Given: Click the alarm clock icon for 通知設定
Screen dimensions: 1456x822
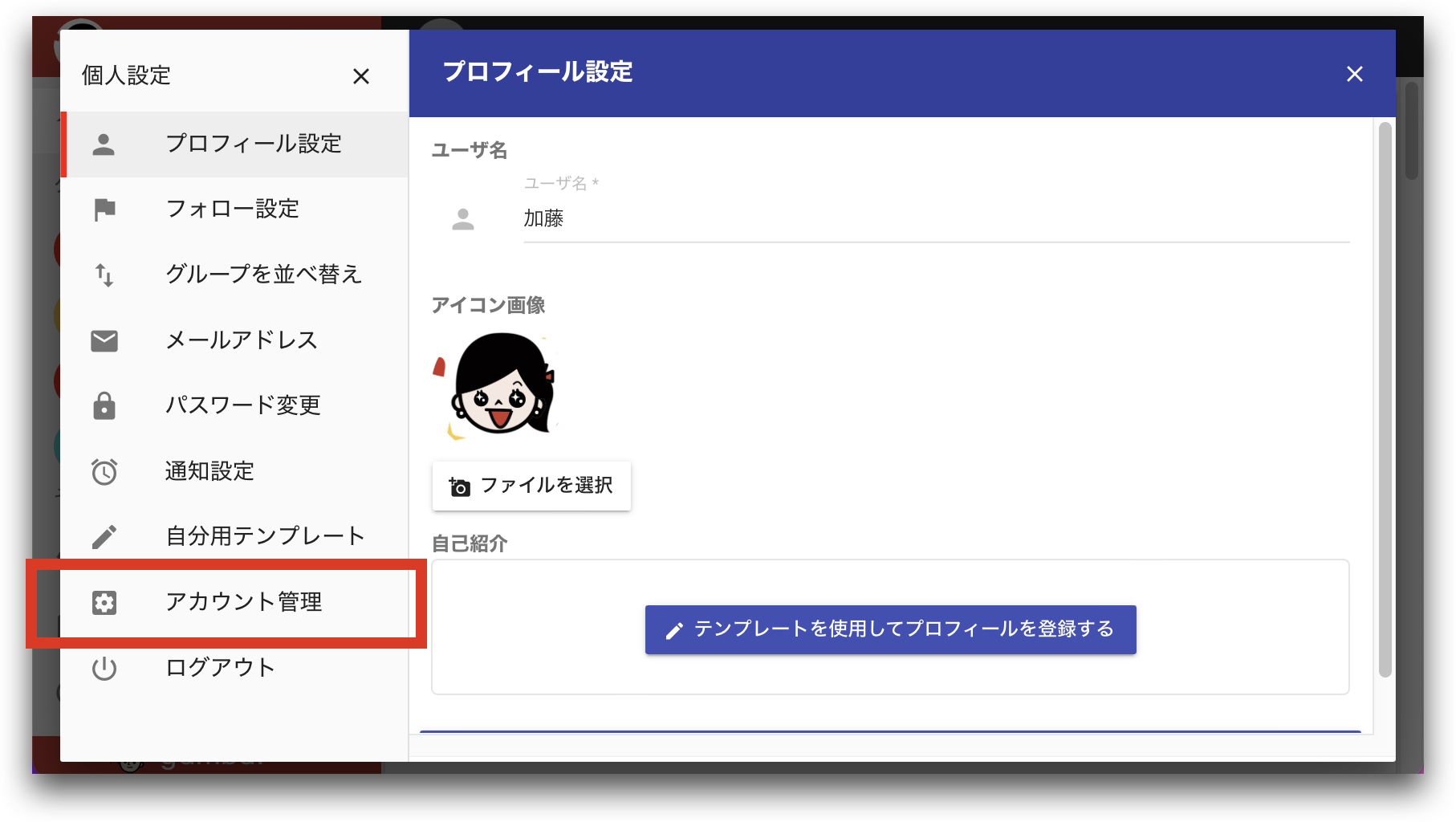Looking at the screenshot, I should pos(104,471).
